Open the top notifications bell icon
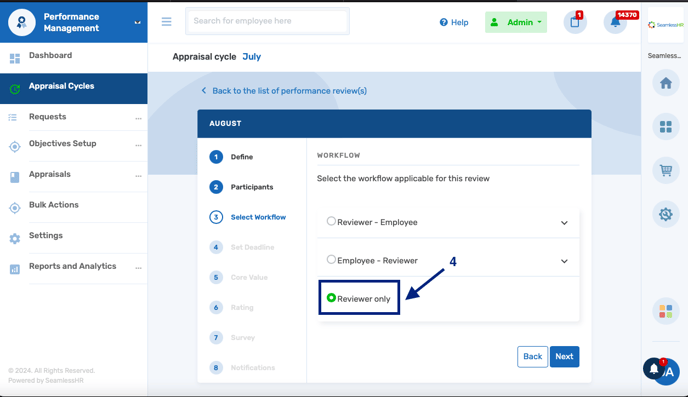Viewport: 688px width, 397px height. tap(615, 22)
